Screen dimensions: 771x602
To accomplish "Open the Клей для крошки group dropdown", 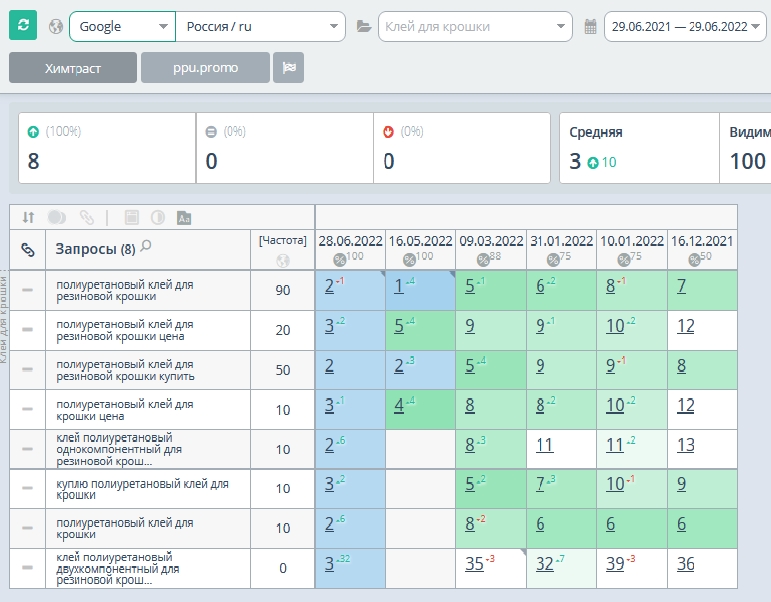I will [475, 27].
